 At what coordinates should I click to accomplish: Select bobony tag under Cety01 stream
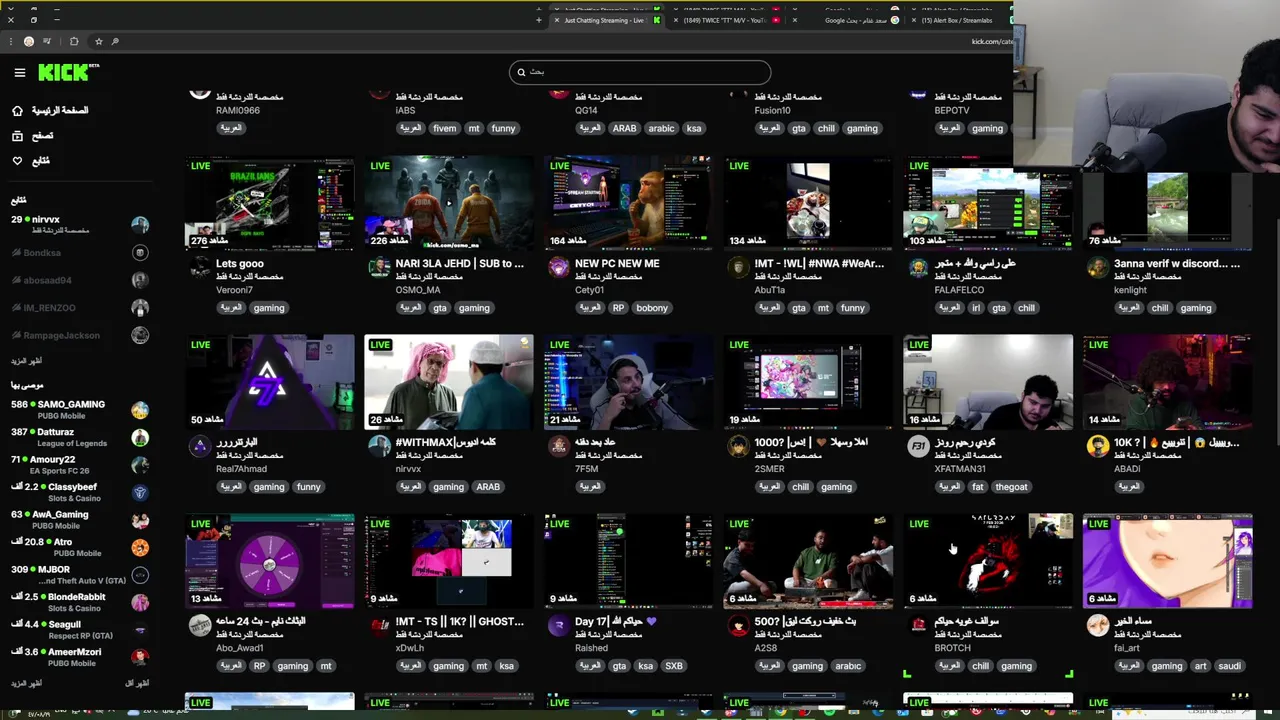point(652,308)
